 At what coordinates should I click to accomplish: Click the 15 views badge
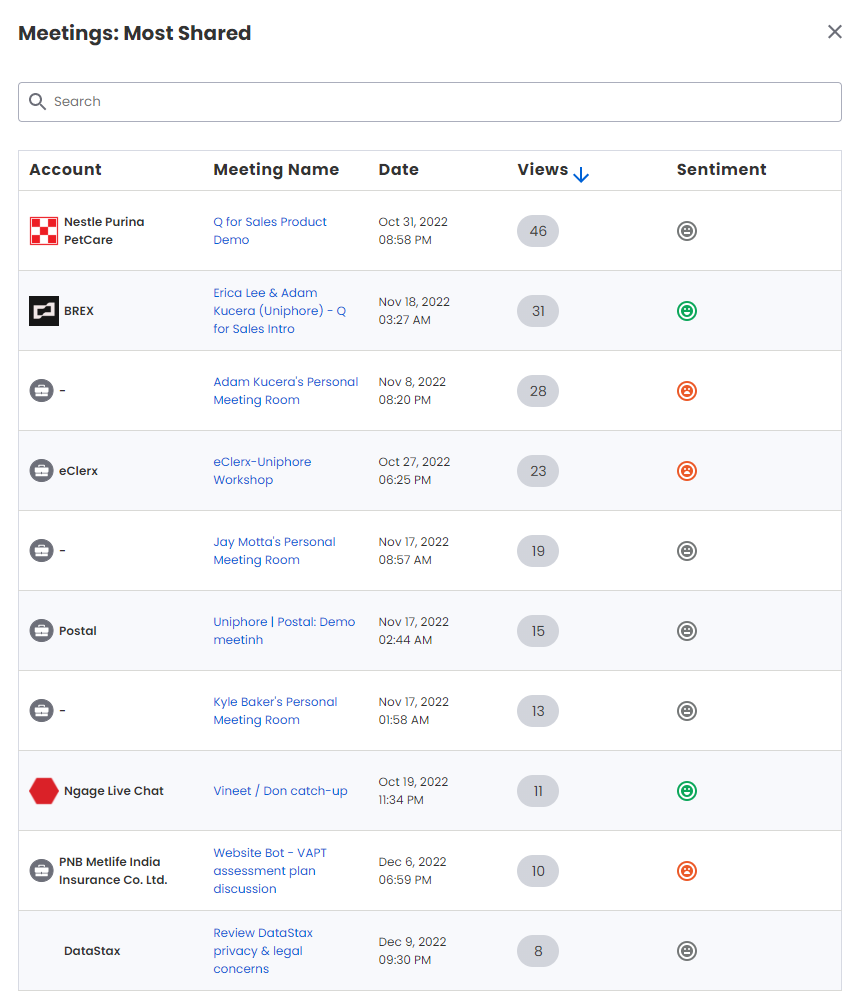click(x=538, y=631)
